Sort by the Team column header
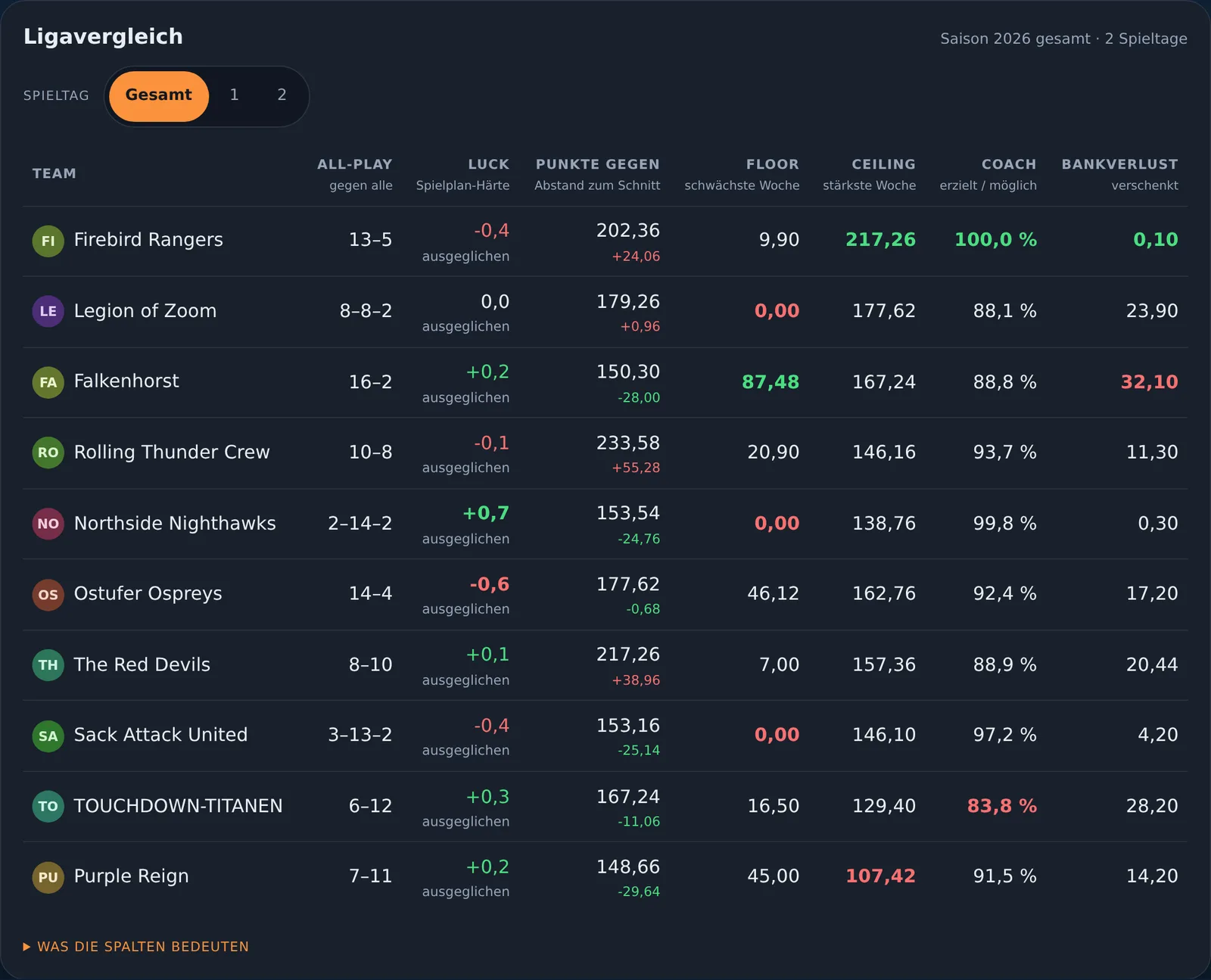1211x980 pixels. pos(54,173)
